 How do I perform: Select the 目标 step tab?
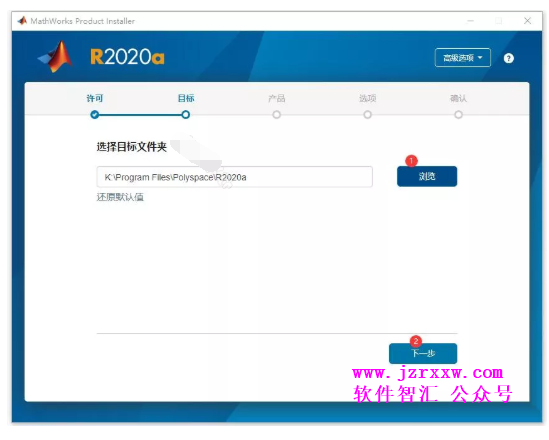click(x=186, y=98)
